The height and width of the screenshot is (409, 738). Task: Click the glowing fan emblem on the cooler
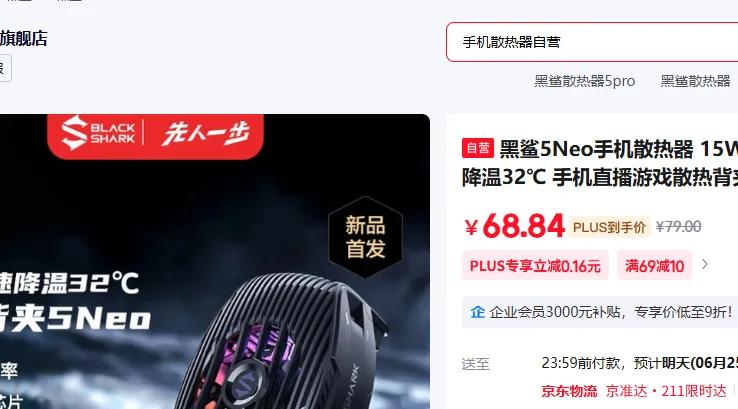point(247,384)
